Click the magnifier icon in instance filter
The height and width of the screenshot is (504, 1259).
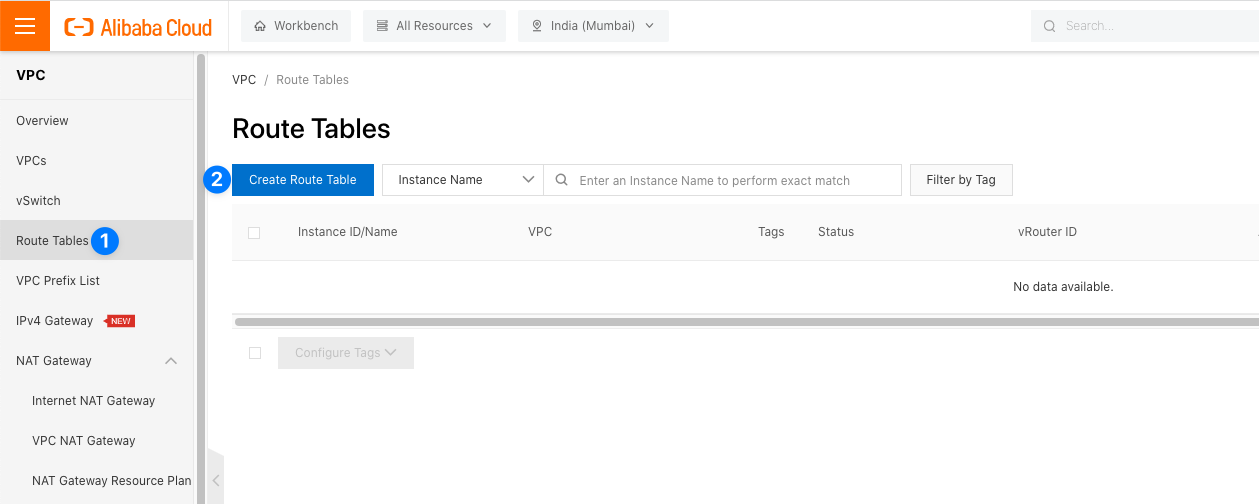click(x=562, y=180)
